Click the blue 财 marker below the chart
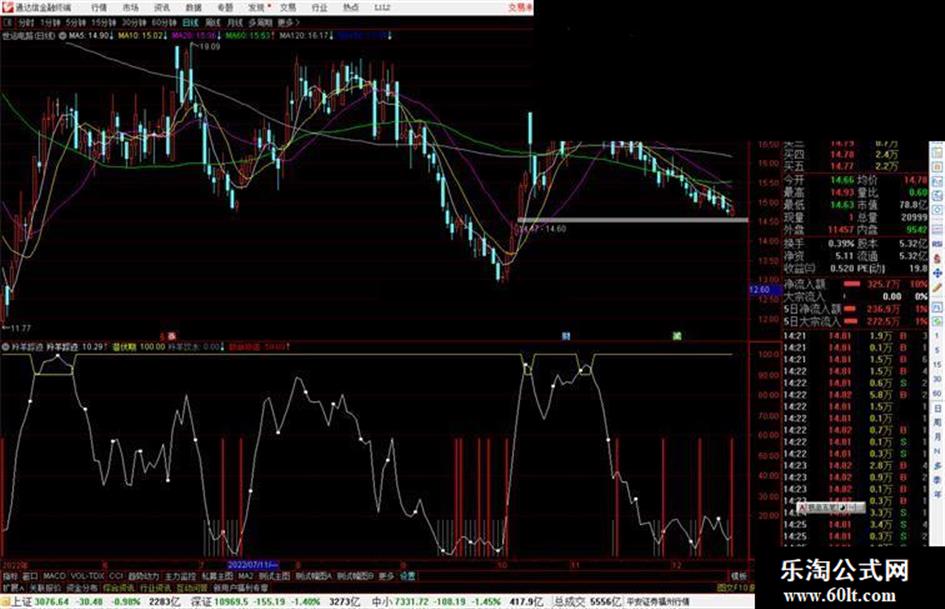The image size is (945, 609). (566, 336)
